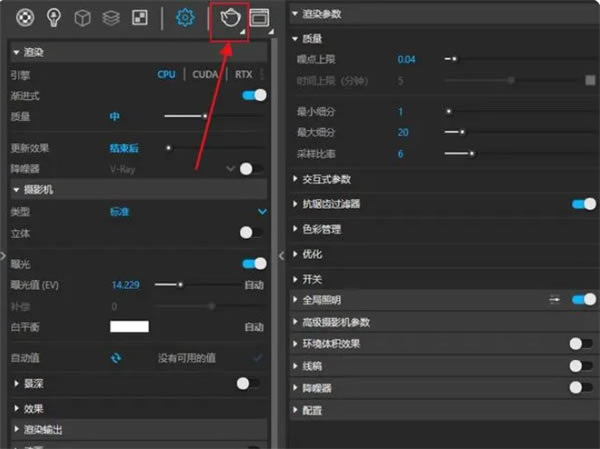Open the 降噪器 V-Ray dropdown

(x=230, y=168)
